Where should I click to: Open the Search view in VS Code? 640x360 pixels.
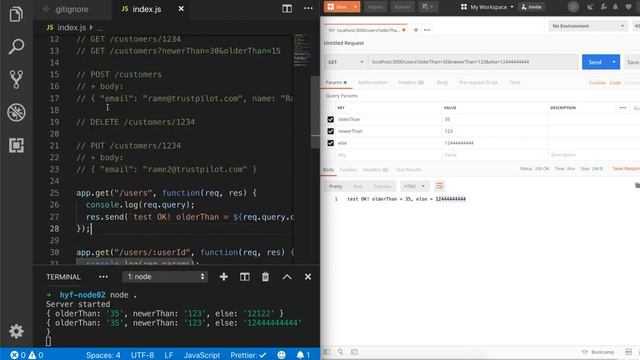click(16, 47)
